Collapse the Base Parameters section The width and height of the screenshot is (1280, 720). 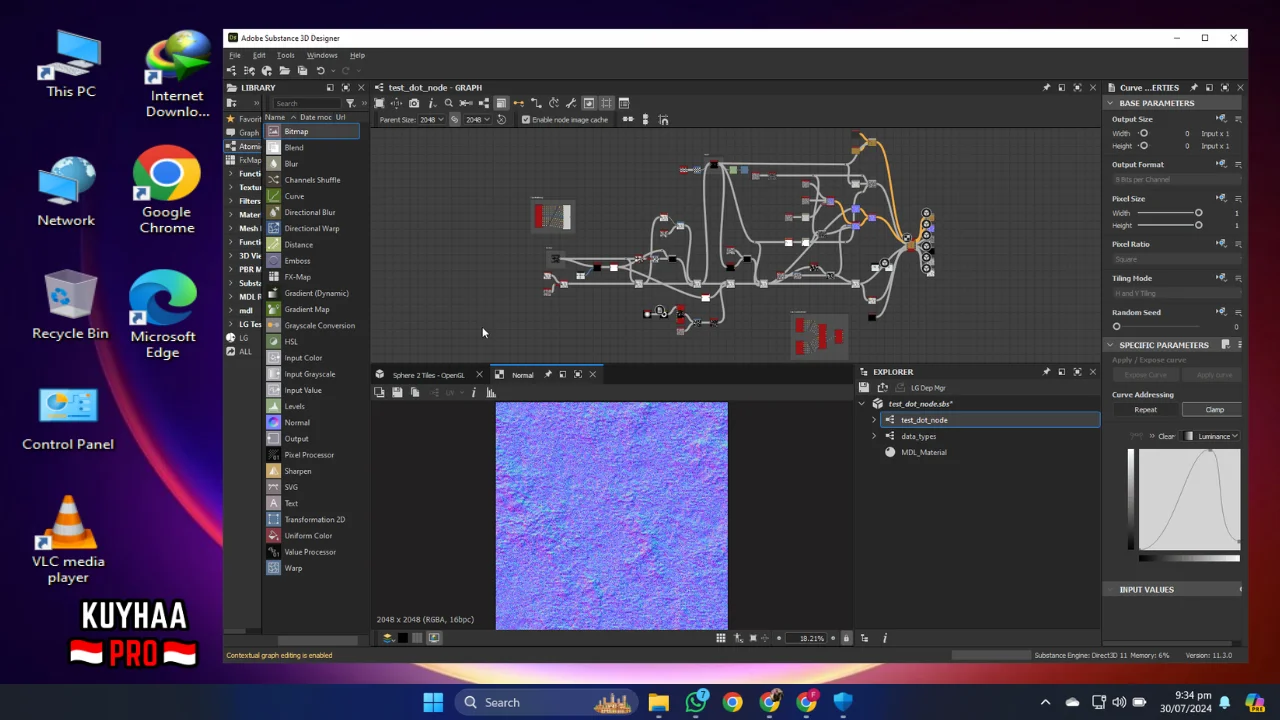tap(1110, 103)
